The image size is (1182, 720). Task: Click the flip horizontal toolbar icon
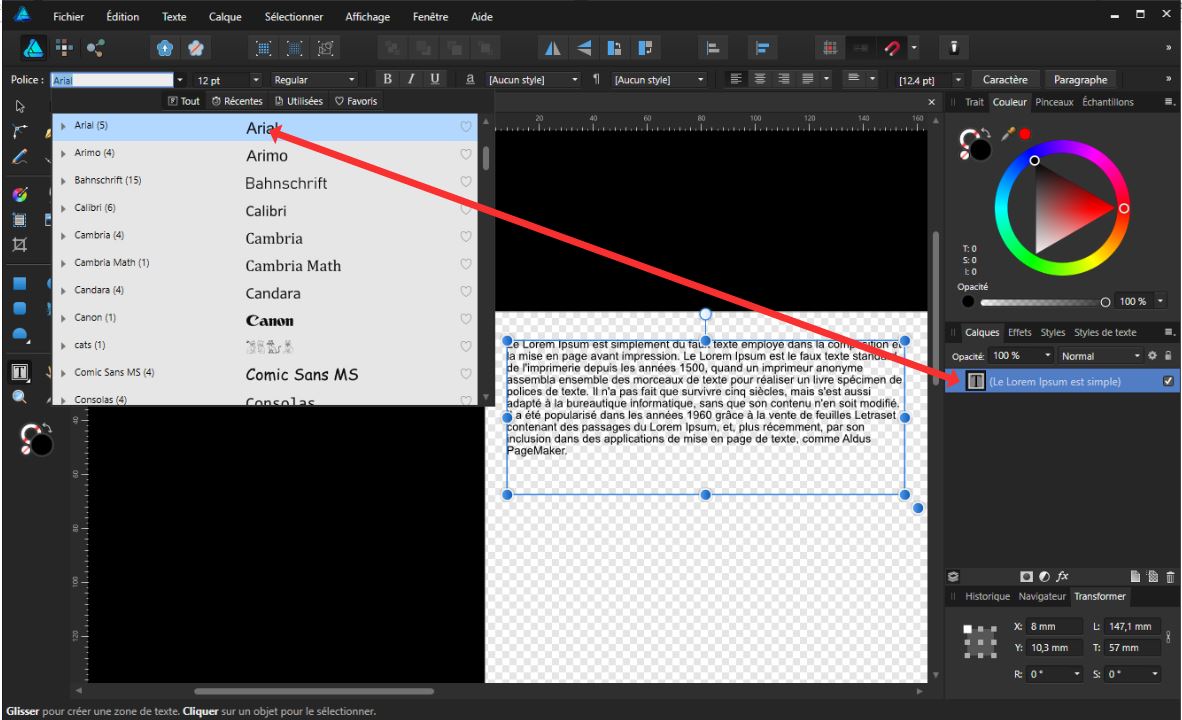tap(553, 48)
